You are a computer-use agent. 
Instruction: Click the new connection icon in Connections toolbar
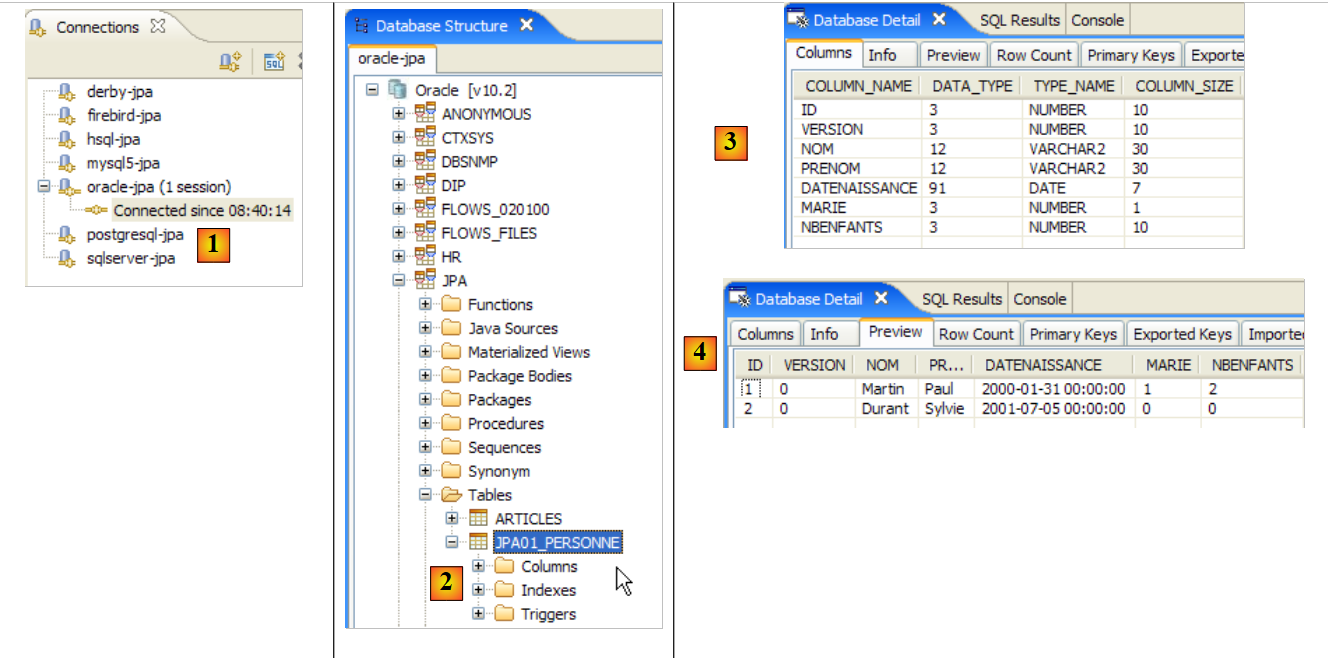click(229, 62)
